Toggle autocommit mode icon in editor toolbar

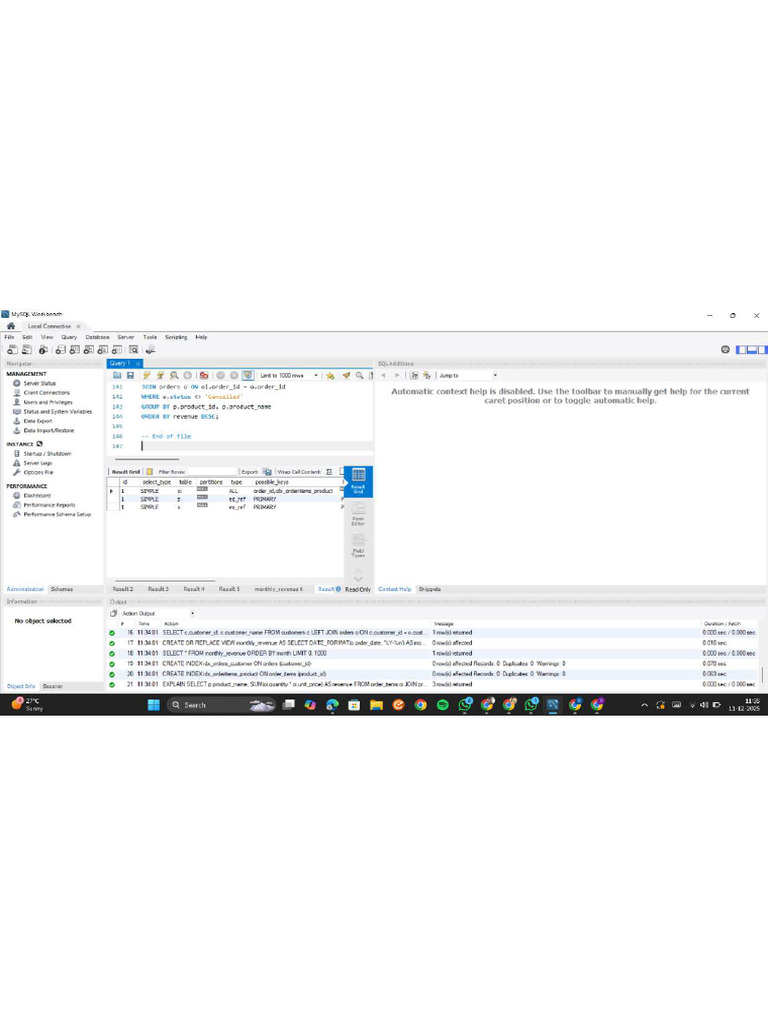pyautogui.click(x=248, y=376)
